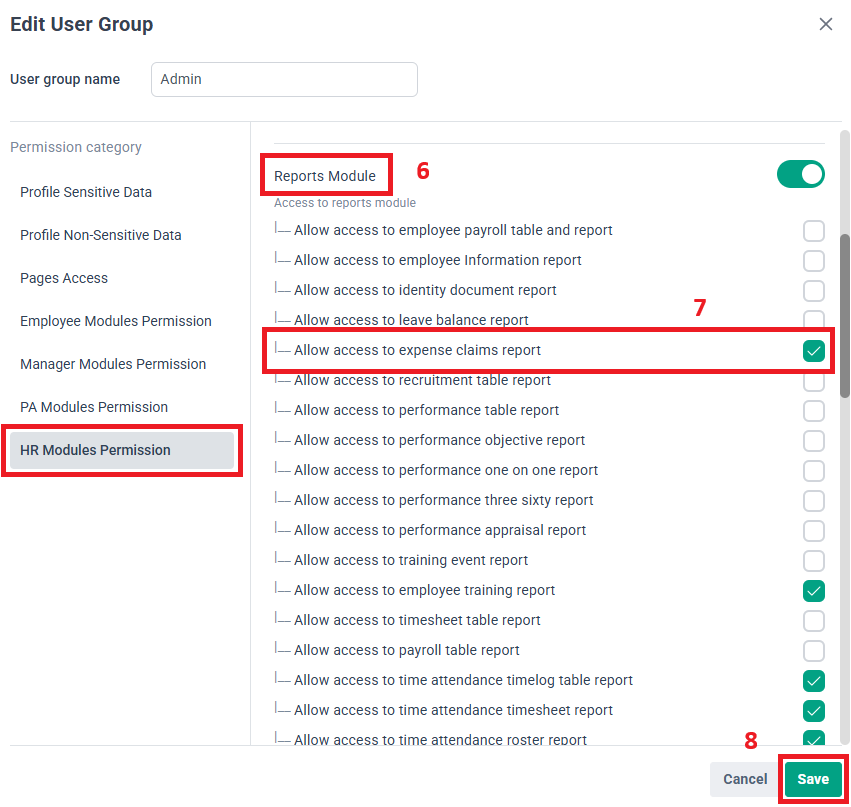Go to Manager Modules Permission category
Screen dimensions: 851x807
coord(113,364)
